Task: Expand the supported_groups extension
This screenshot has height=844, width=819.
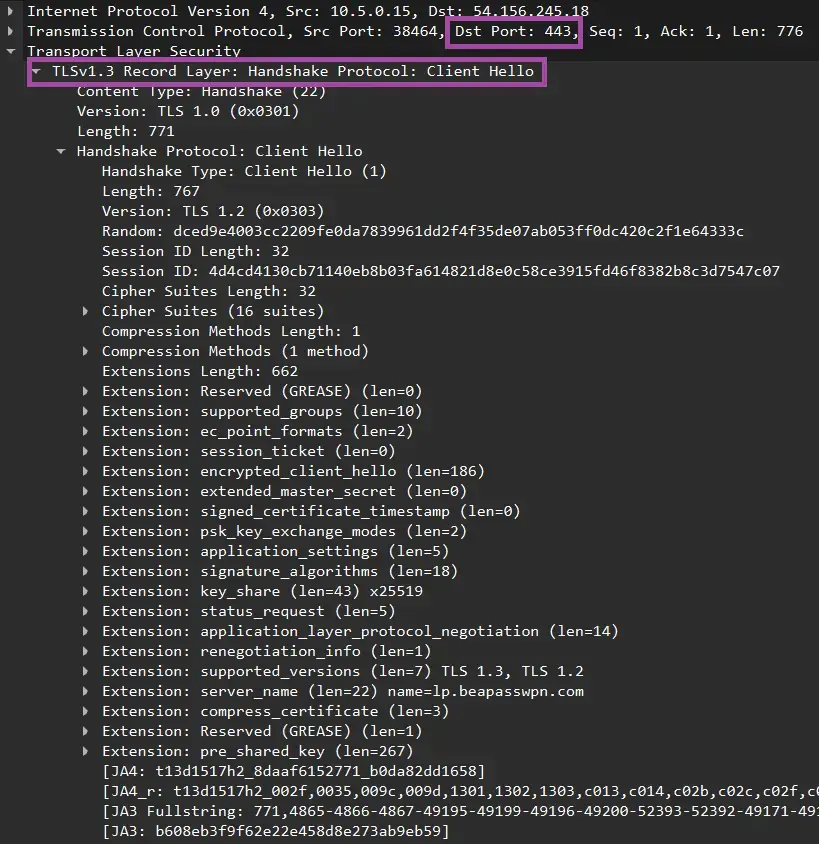Action: pos(85,411)
